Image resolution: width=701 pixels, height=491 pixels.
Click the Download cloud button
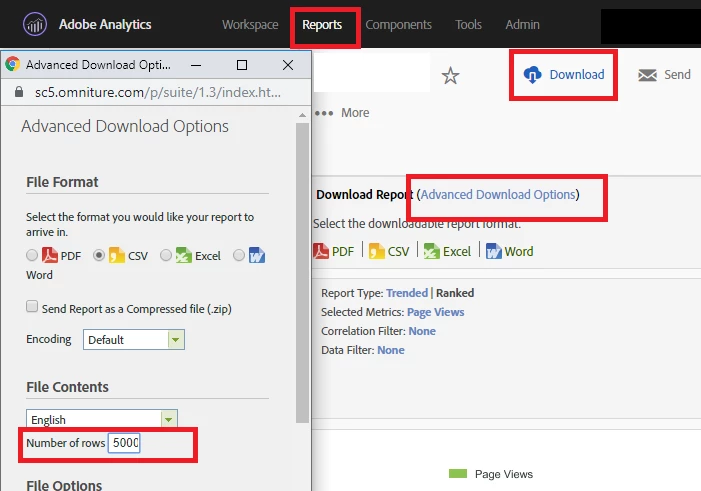[563, 75]
